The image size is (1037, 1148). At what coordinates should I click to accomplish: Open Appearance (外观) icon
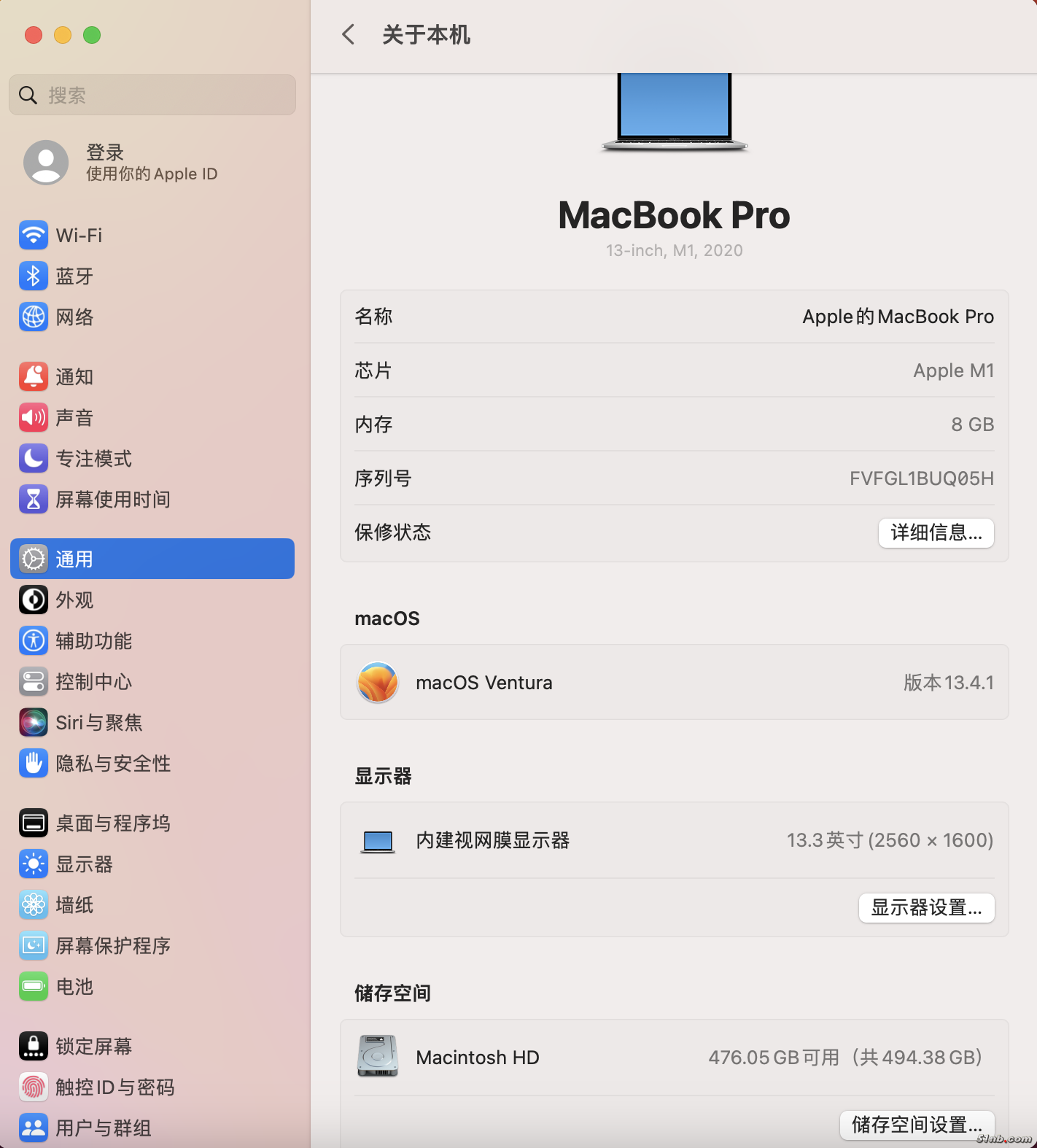point(34,600)
